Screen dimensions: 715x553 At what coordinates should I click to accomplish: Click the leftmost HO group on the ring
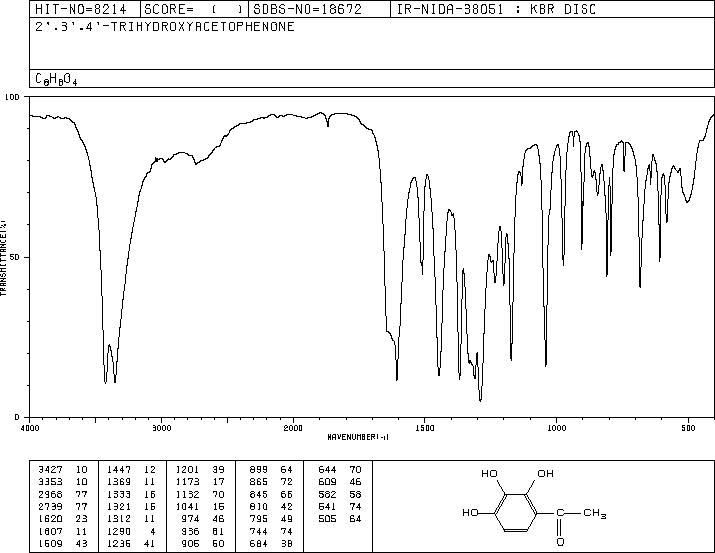pyautogui.click(x=470, y=513)
